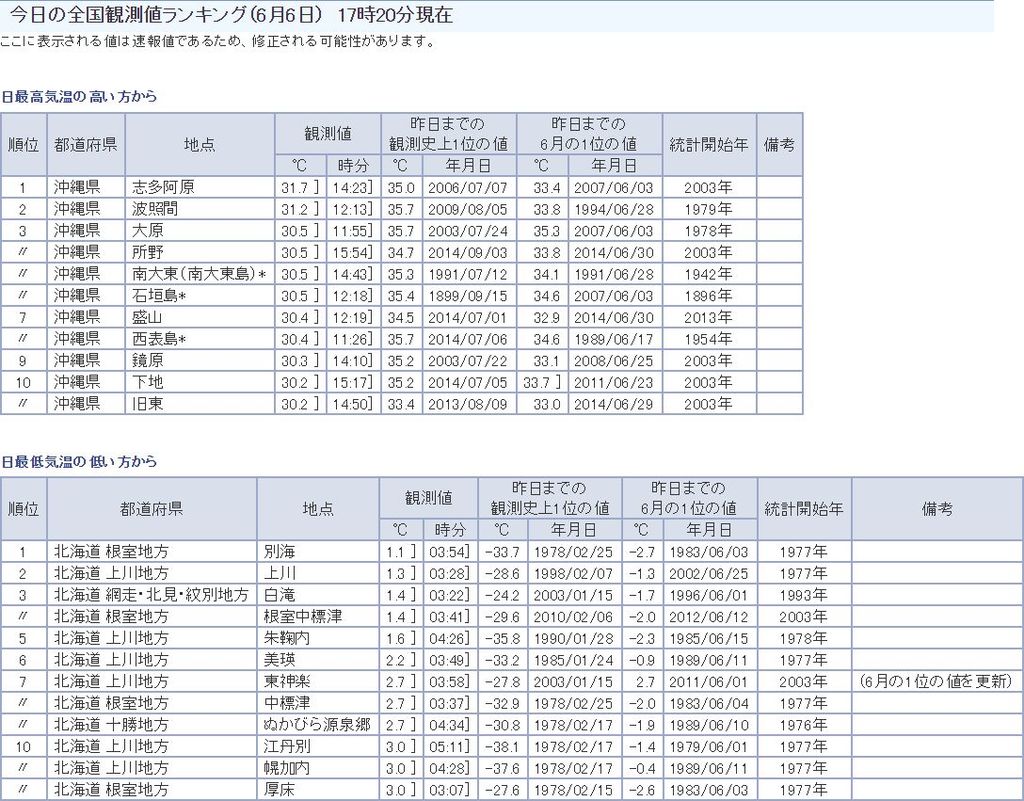Screen dimensions: 1024x801
Task: Open the 厚床 station entry
Action: (x=279, y=789)
